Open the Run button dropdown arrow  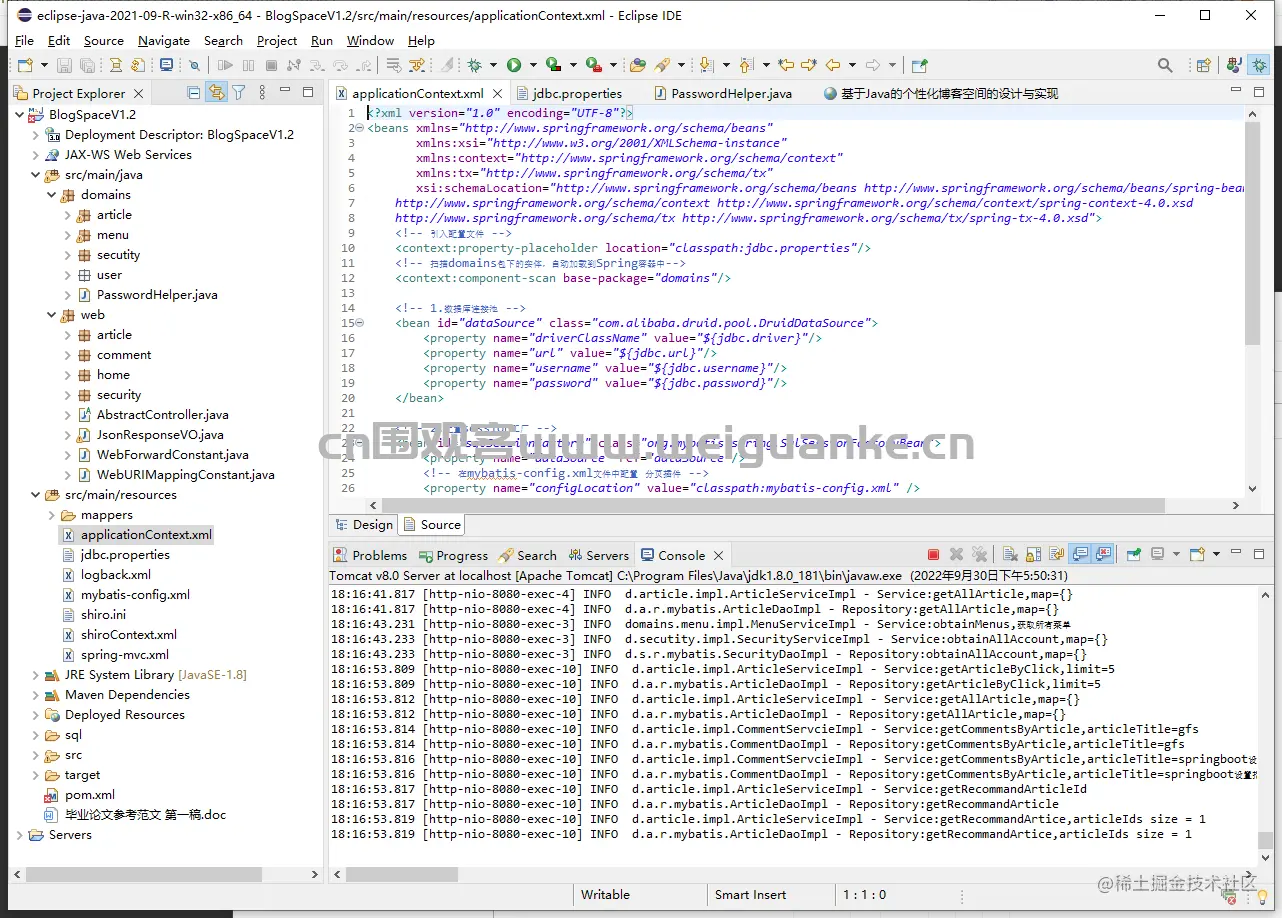533,66
